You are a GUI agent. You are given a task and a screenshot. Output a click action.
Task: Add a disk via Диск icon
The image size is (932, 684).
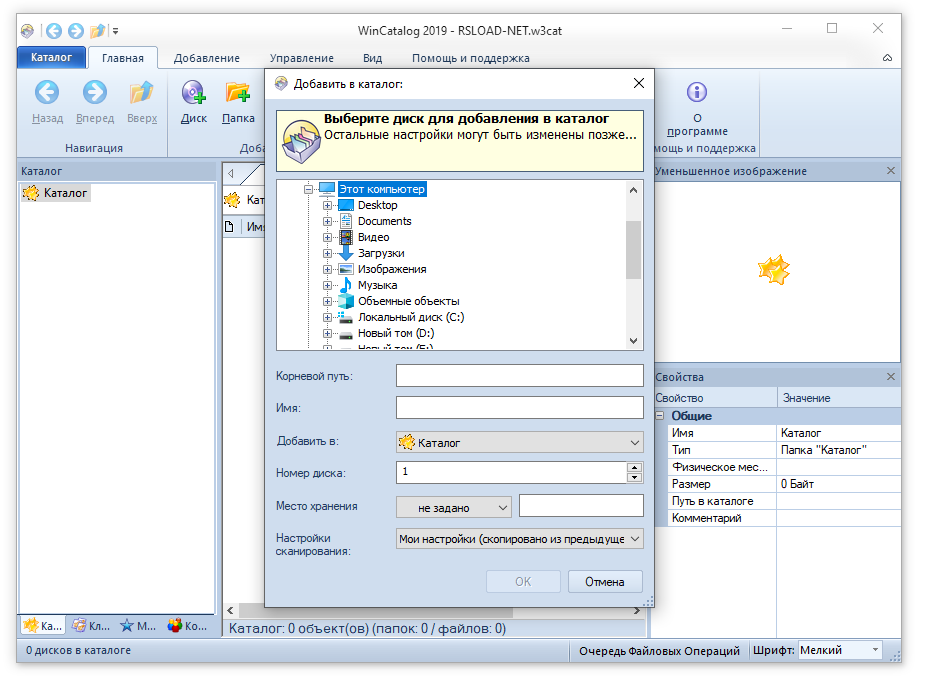194,92
